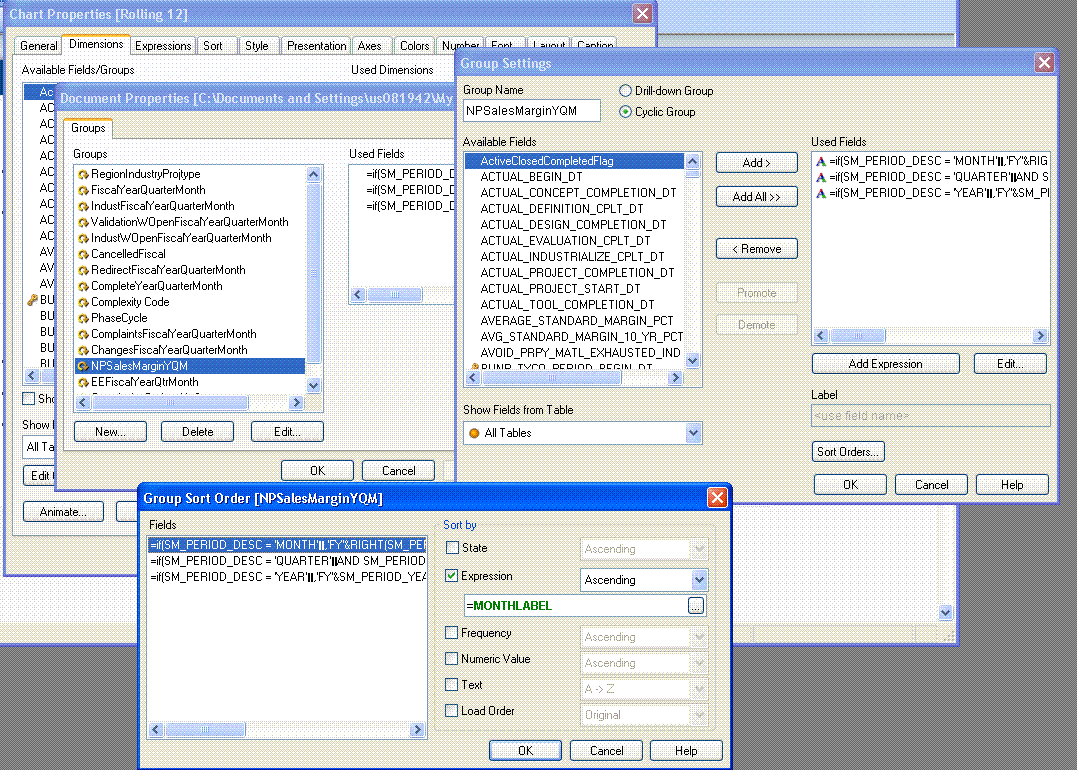This screenshot has width=1077, height=770.
Task: Open the Frequency sort direction dropdown
Action: click(x=699, y=637)
